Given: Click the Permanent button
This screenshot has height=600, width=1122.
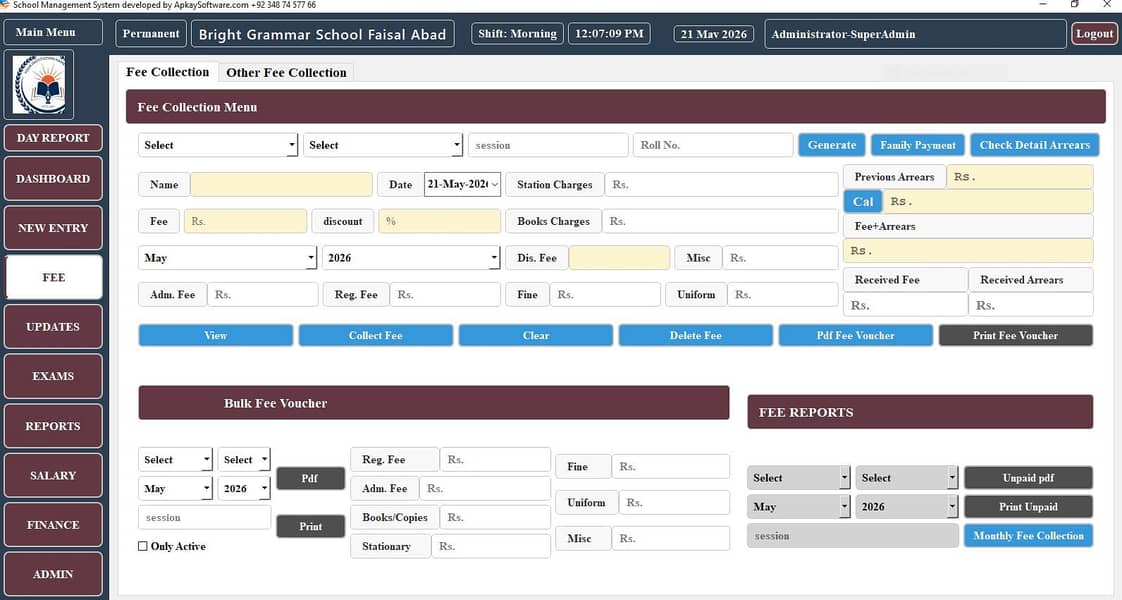Looking at the screenshot, I should click(151, 34).
